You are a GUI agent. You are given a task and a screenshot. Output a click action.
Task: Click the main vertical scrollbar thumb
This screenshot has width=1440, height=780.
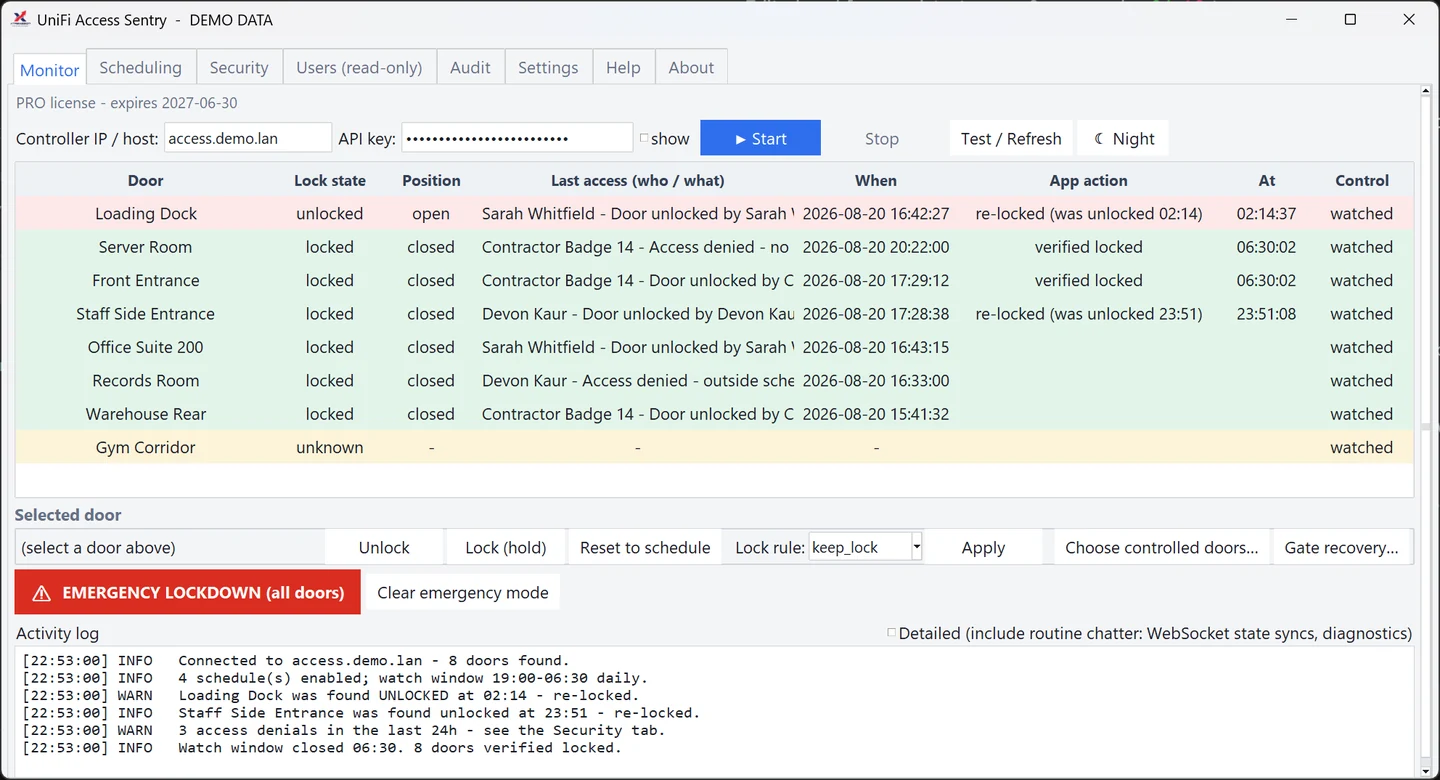pyautogui.click(x=1427, y=427)
